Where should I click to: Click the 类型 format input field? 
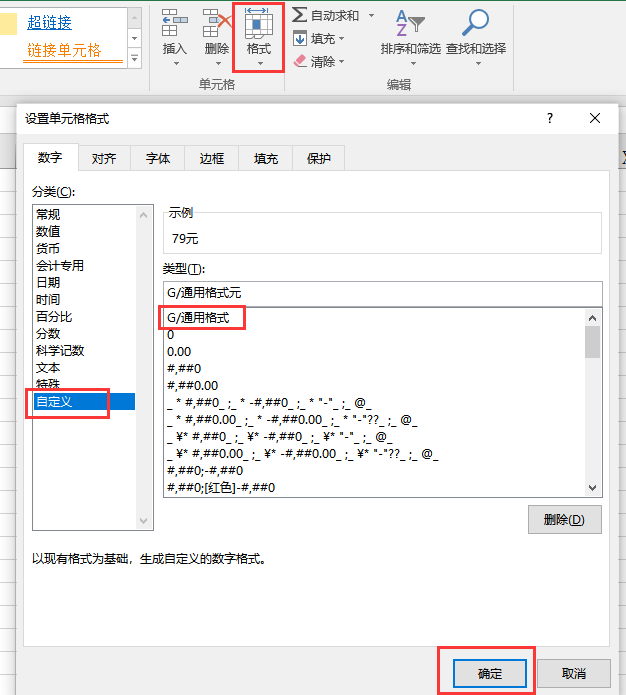pos(383,293)
